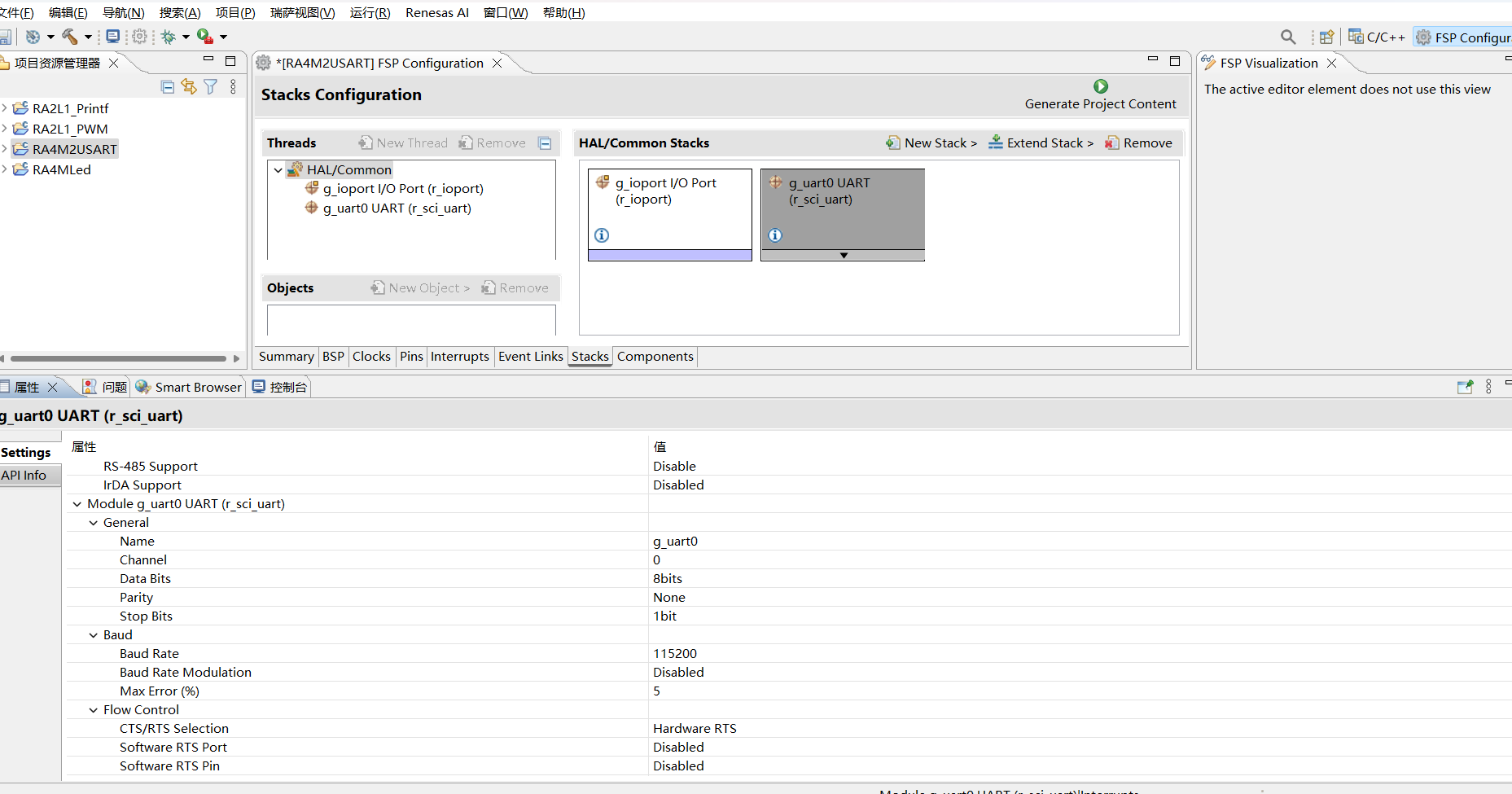Open the Interrupts tab
Screen dimensions: 1512x794
[x=460, y=357]
